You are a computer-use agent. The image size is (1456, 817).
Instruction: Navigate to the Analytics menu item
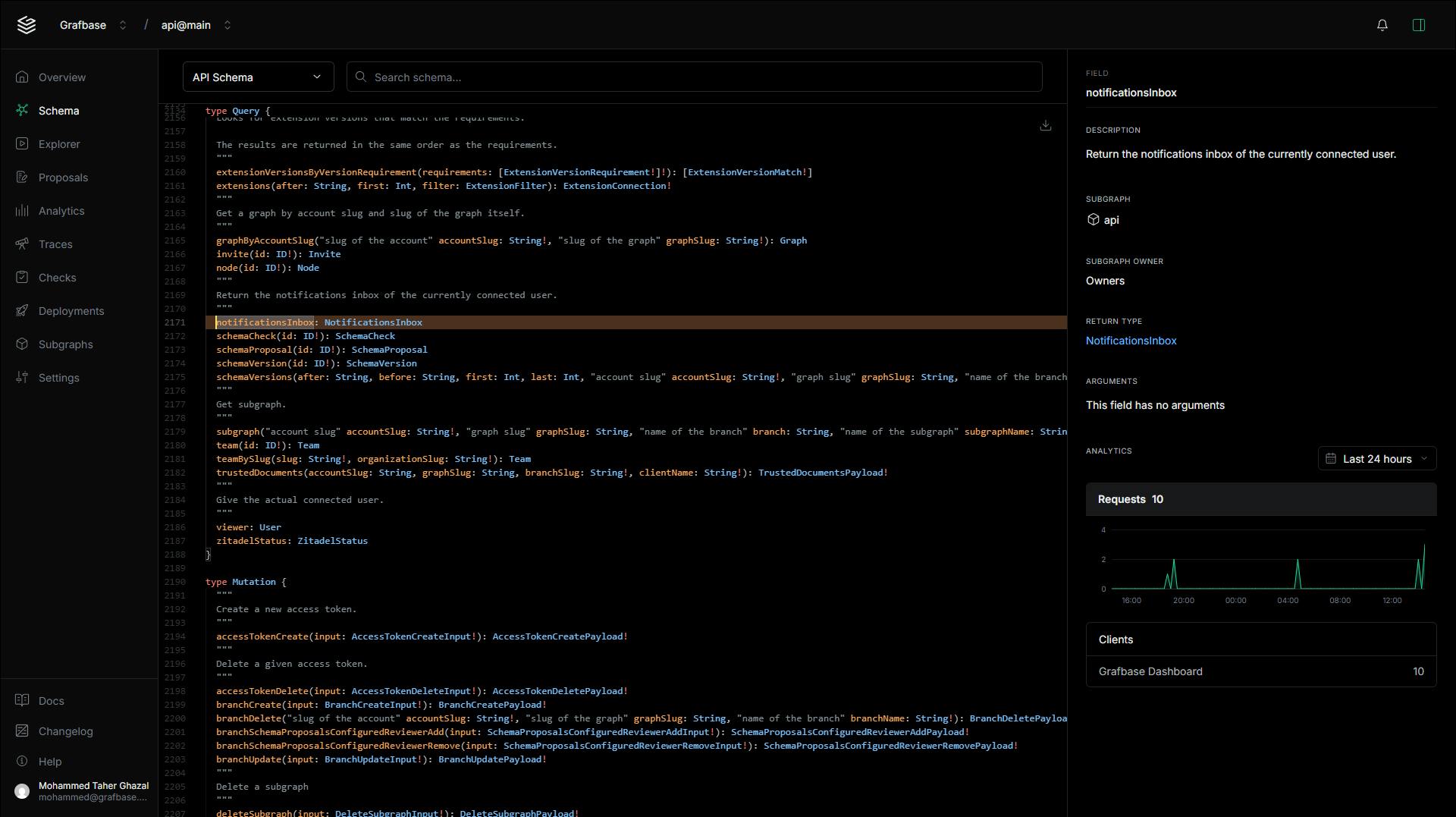(x=61, y=211)
